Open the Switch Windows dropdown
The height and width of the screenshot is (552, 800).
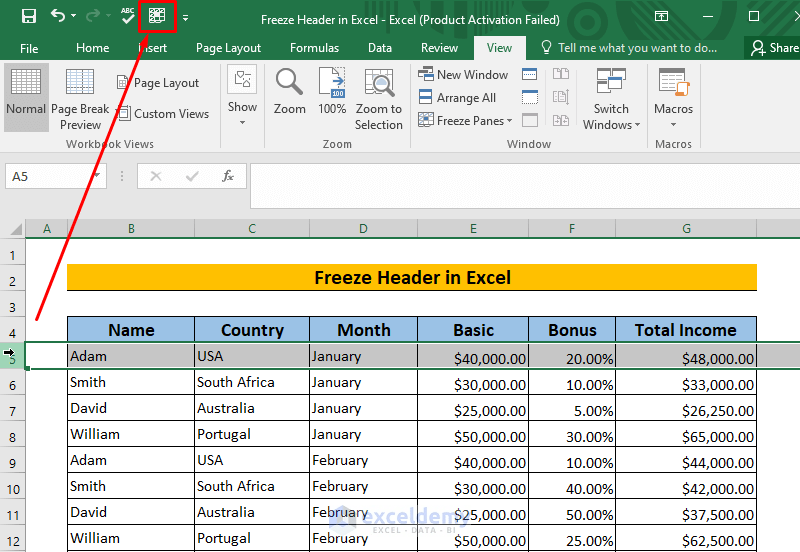pos(611,99)
